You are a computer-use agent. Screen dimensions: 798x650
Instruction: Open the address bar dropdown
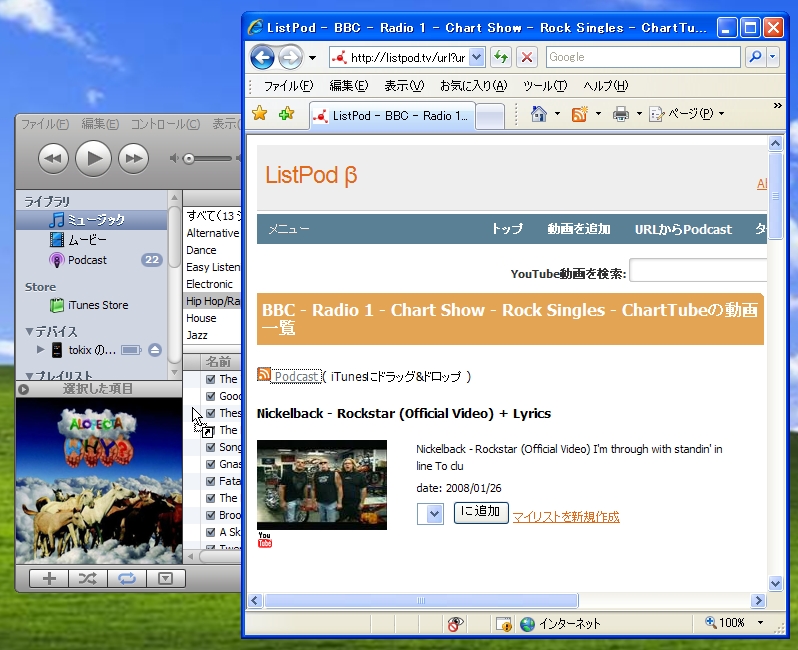coord(476,57)
